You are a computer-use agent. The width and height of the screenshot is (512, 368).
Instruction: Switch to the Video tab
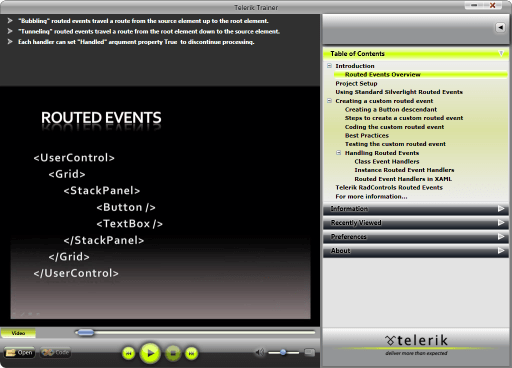coord(18,333)
